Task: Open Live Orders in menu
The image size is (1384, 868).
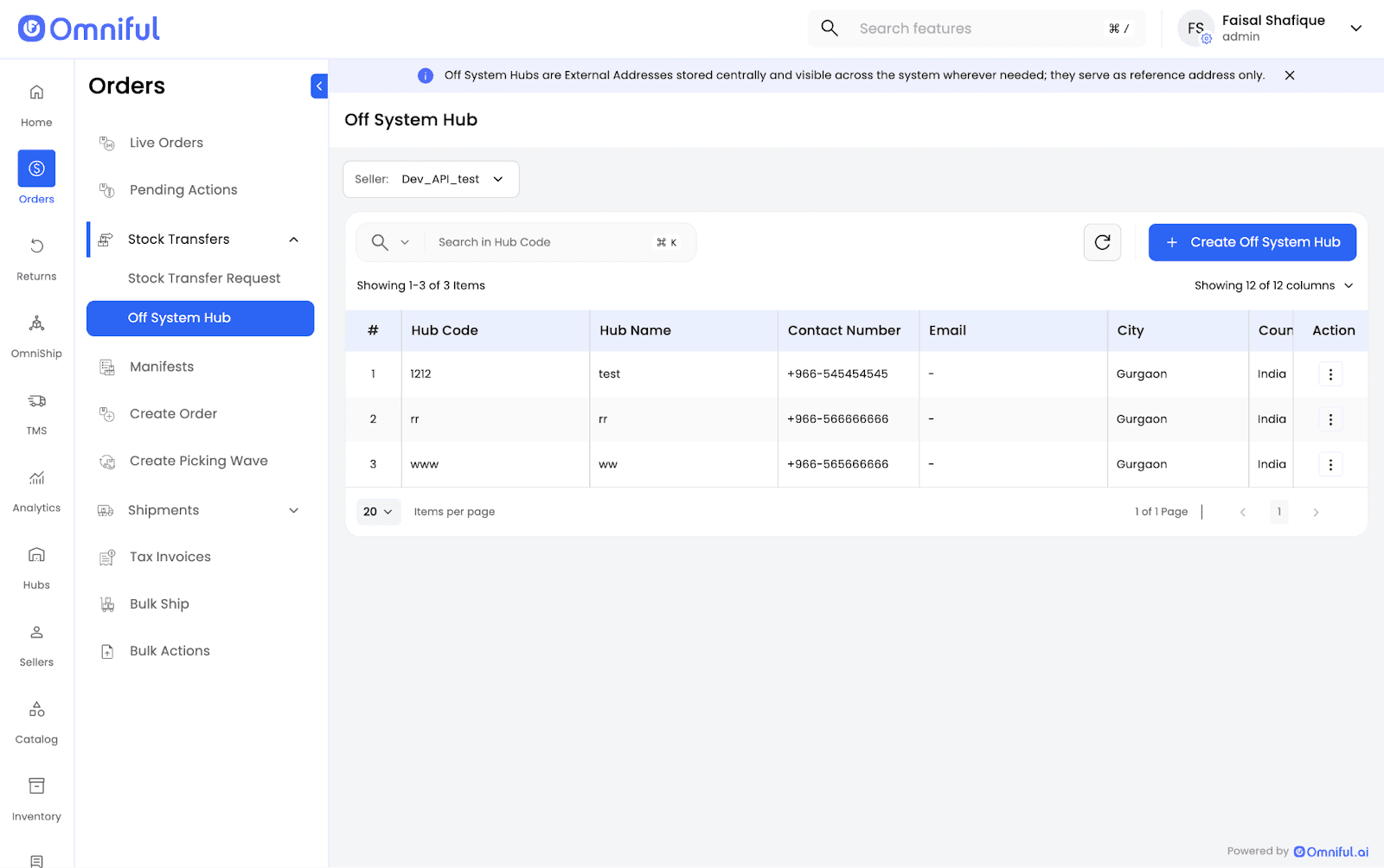Action: (x=166, y=143)
